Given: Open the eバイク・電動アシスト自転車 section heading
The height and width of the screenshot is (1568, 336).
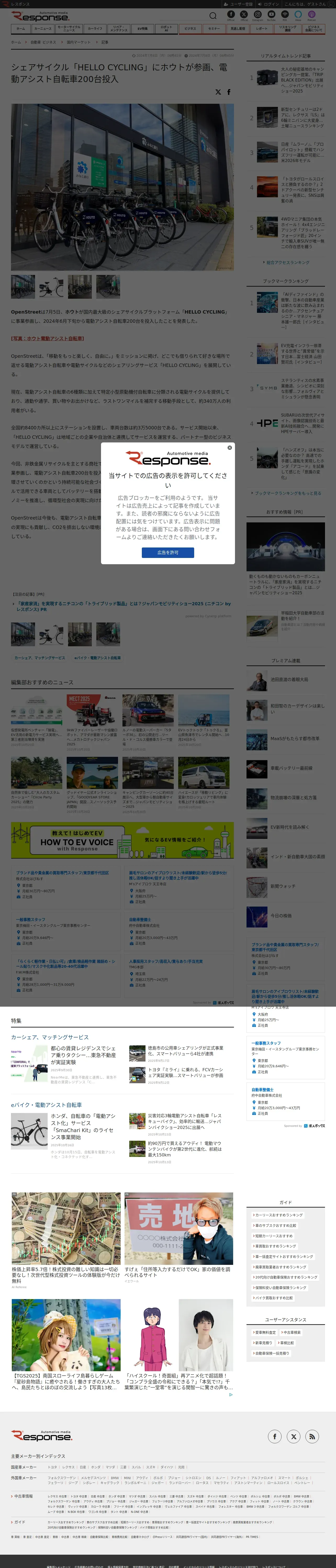Looking at the screenshot, I should coord(46,1105).
